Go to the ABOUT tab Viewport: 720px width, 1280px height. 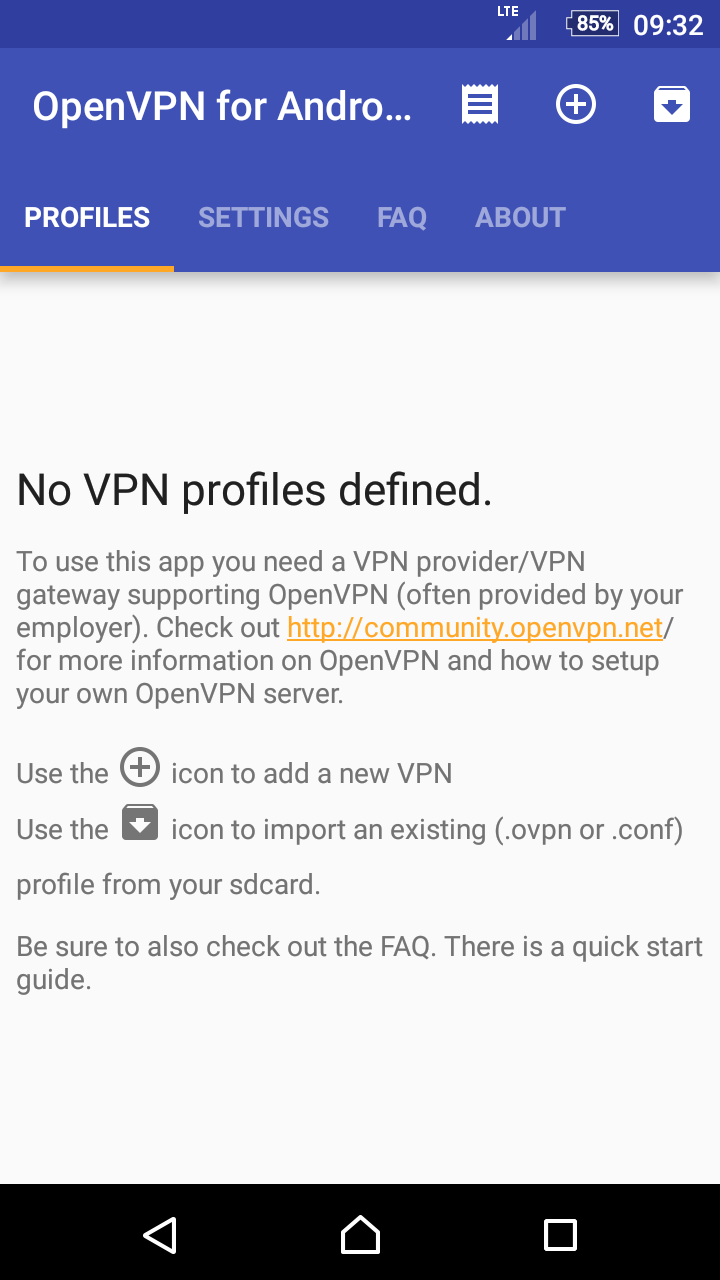click(x=520, y=218)
